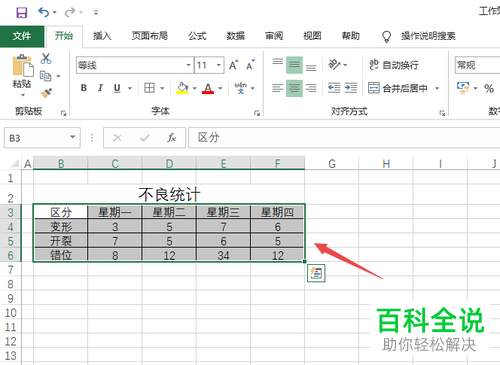Open the 对齐方式 group dialog launcher
Screen dimensions: 500x365
point(442,113)
